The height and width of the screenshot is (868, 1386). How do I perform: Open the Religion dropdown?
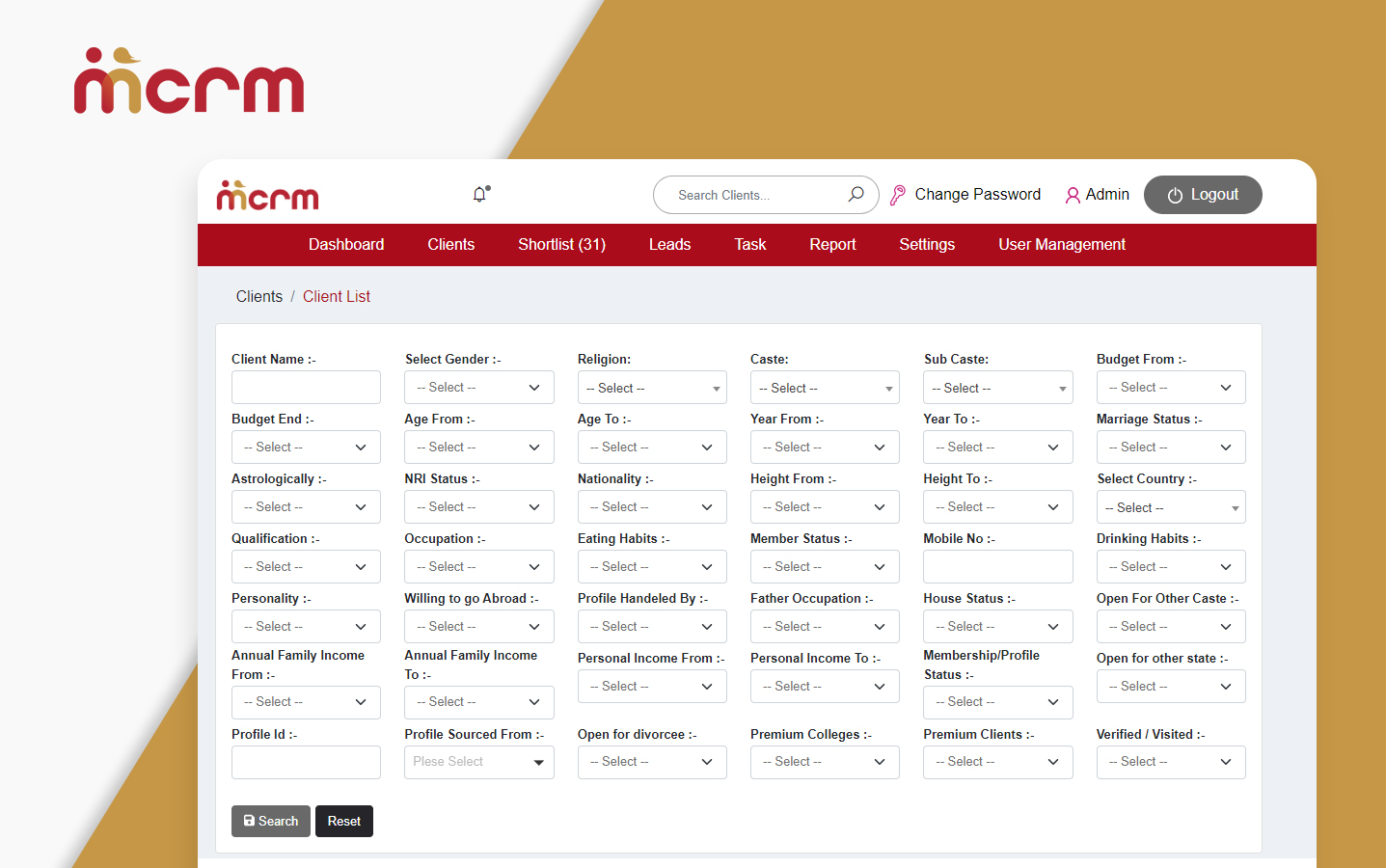pos(652,388)
